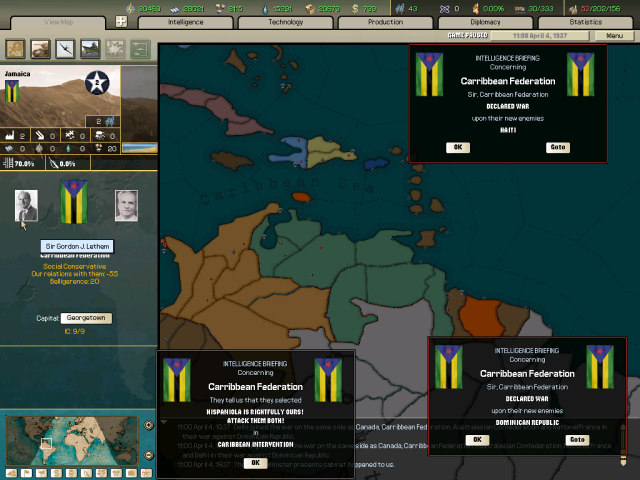Click the rare materials resource icon
The width and height of the screenshot is (640, 480).
coord(220,9)
